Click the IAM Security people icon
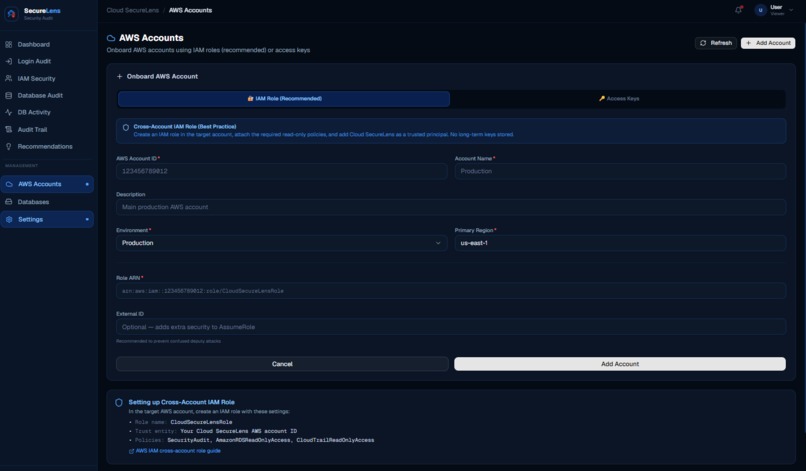Image resolution: width=806 pixels, height=471 pixels. click(9, 78)
